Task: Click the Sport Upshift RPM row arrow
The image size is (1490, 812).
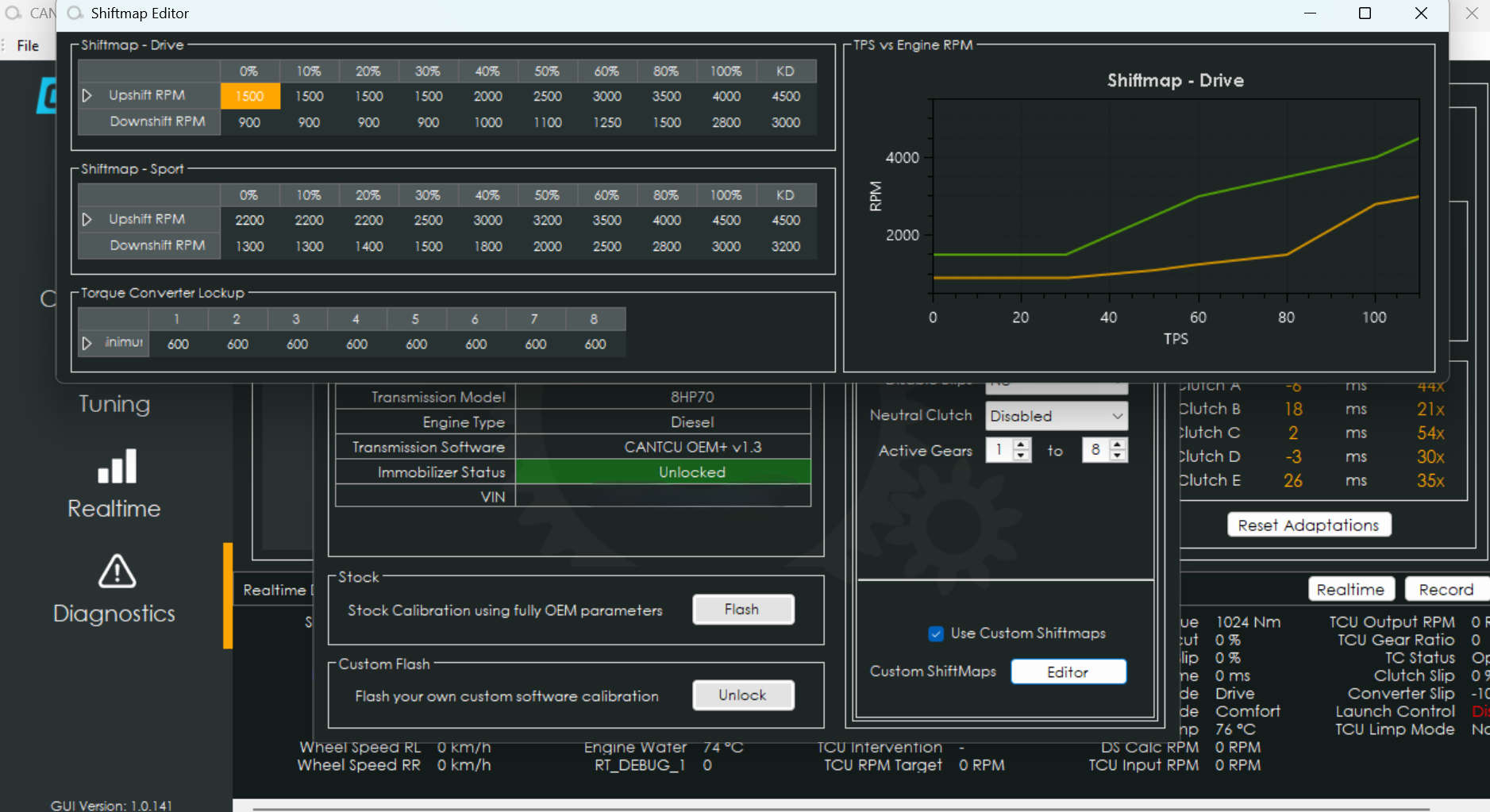Action: [87, 220]
